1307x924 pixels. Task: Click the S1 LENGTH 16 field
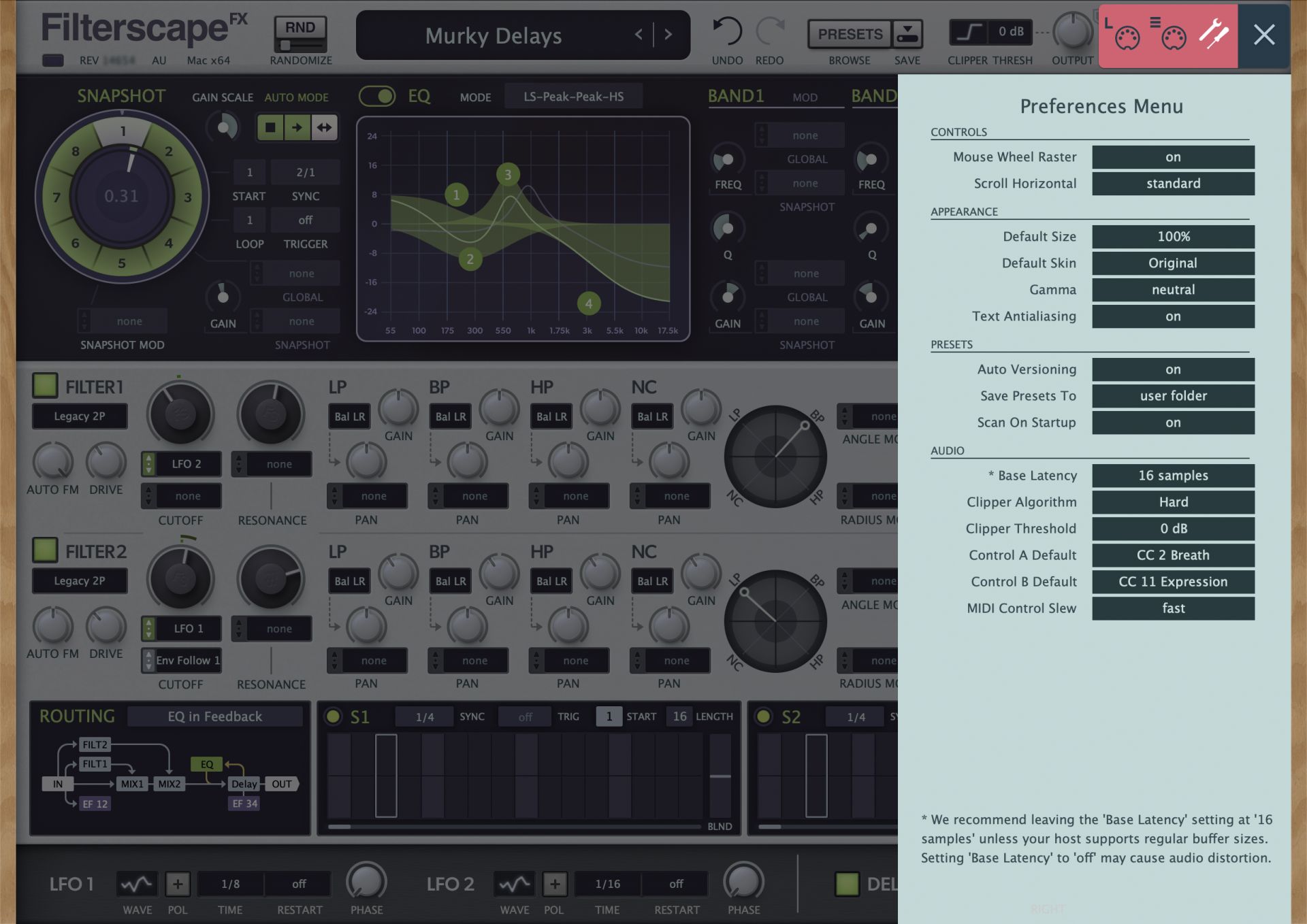[x=680, y=716]
